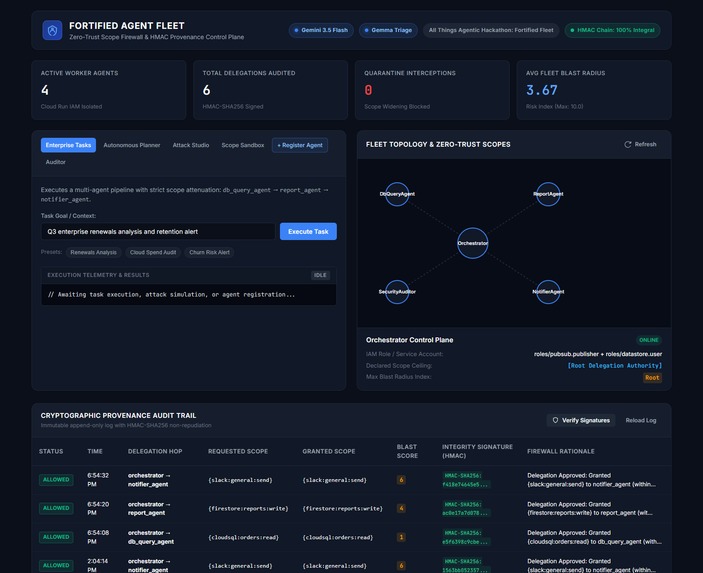
Task: Click the Quarantine Interceptions value 0
Action: point(368,90)
